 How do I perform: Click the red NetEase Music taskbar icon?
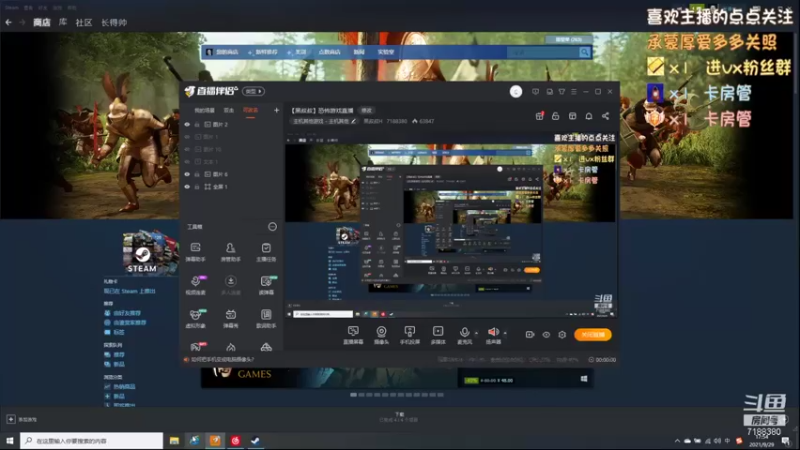(235, 440)
